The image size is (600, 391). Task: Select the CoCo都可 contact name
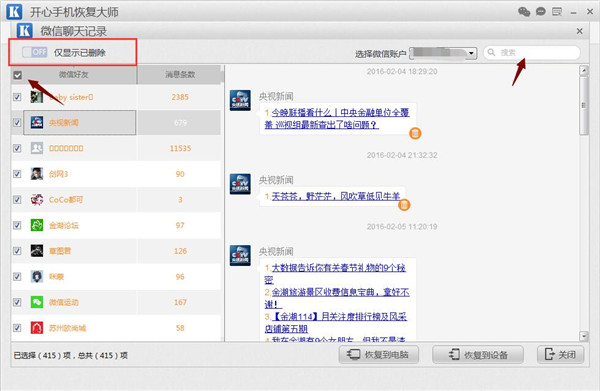(x=66, y=200)
